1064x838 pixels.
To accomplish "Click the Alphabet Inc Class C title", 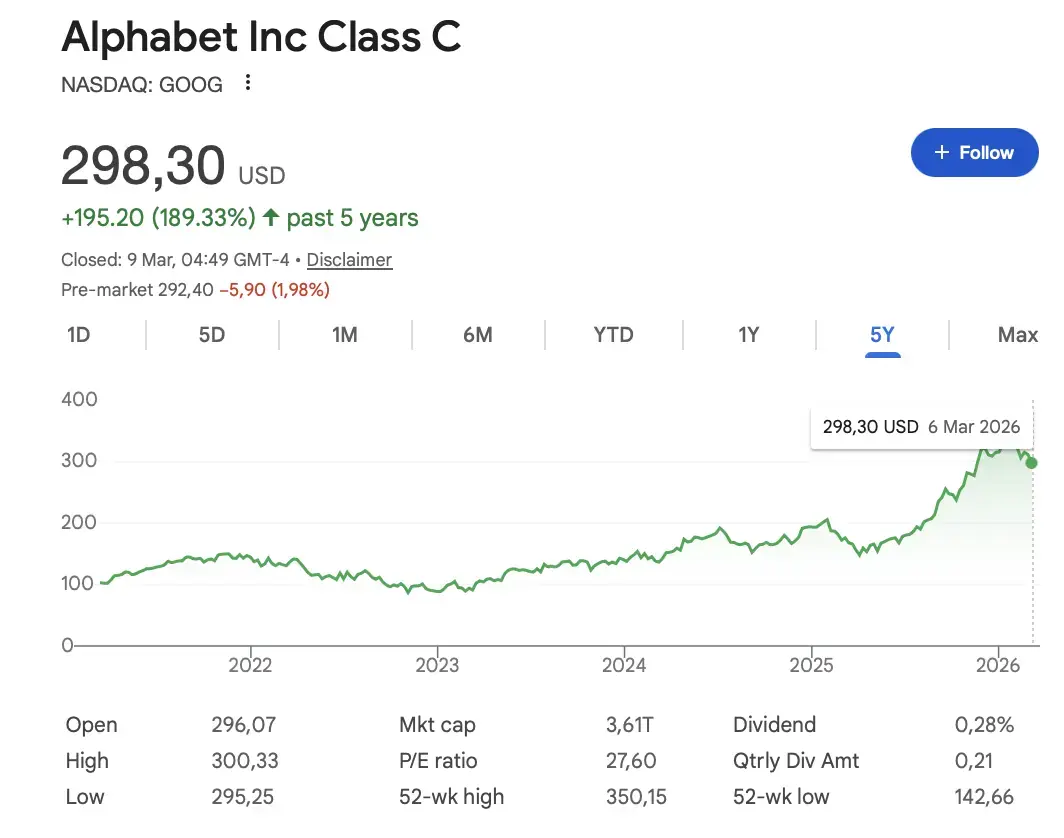I will click(x=261, y=37).
